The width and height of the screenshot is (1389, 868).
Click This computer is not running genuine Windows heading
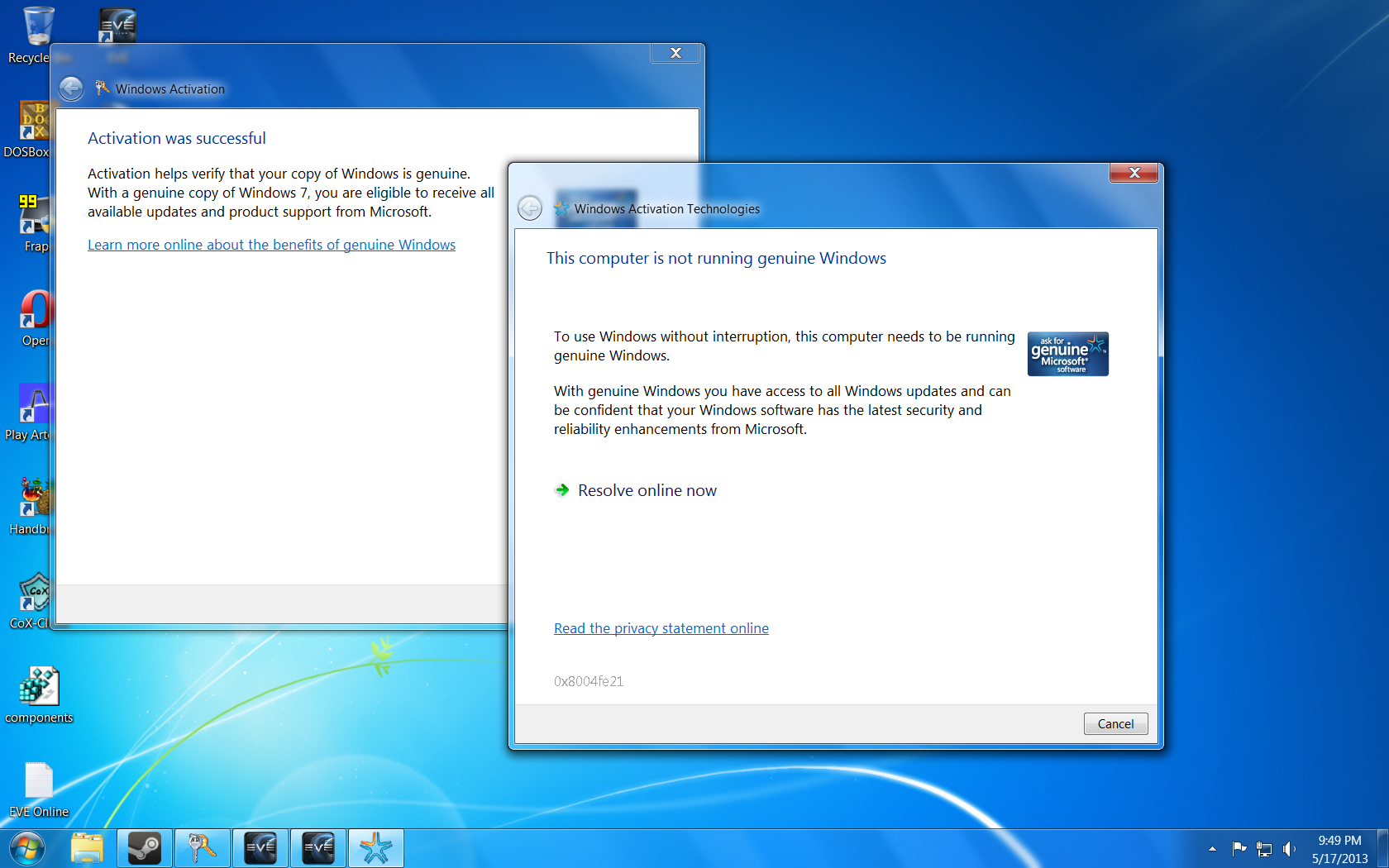(716, 258)
